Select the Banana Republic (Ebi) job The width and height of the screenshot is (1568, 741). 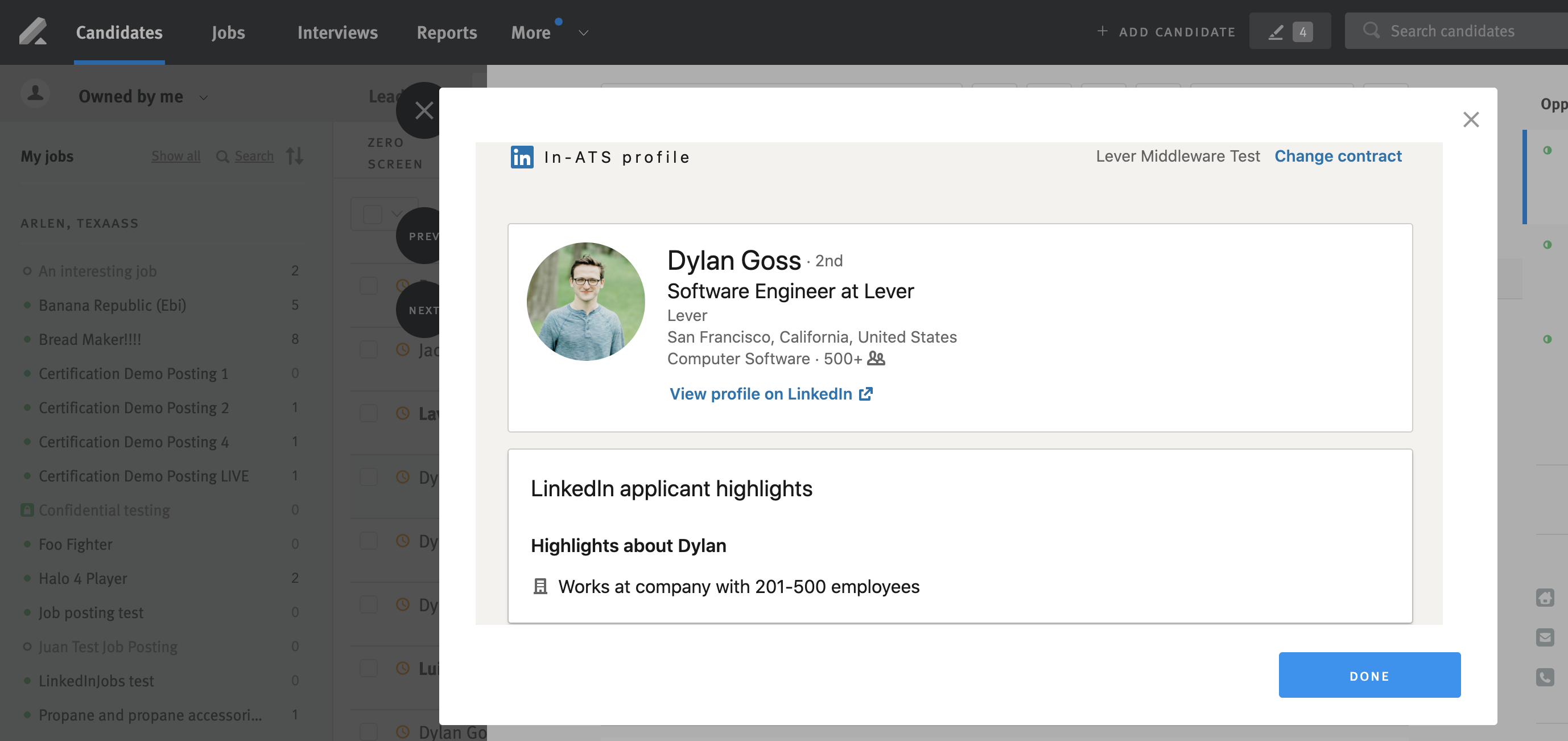click(112, 305)
